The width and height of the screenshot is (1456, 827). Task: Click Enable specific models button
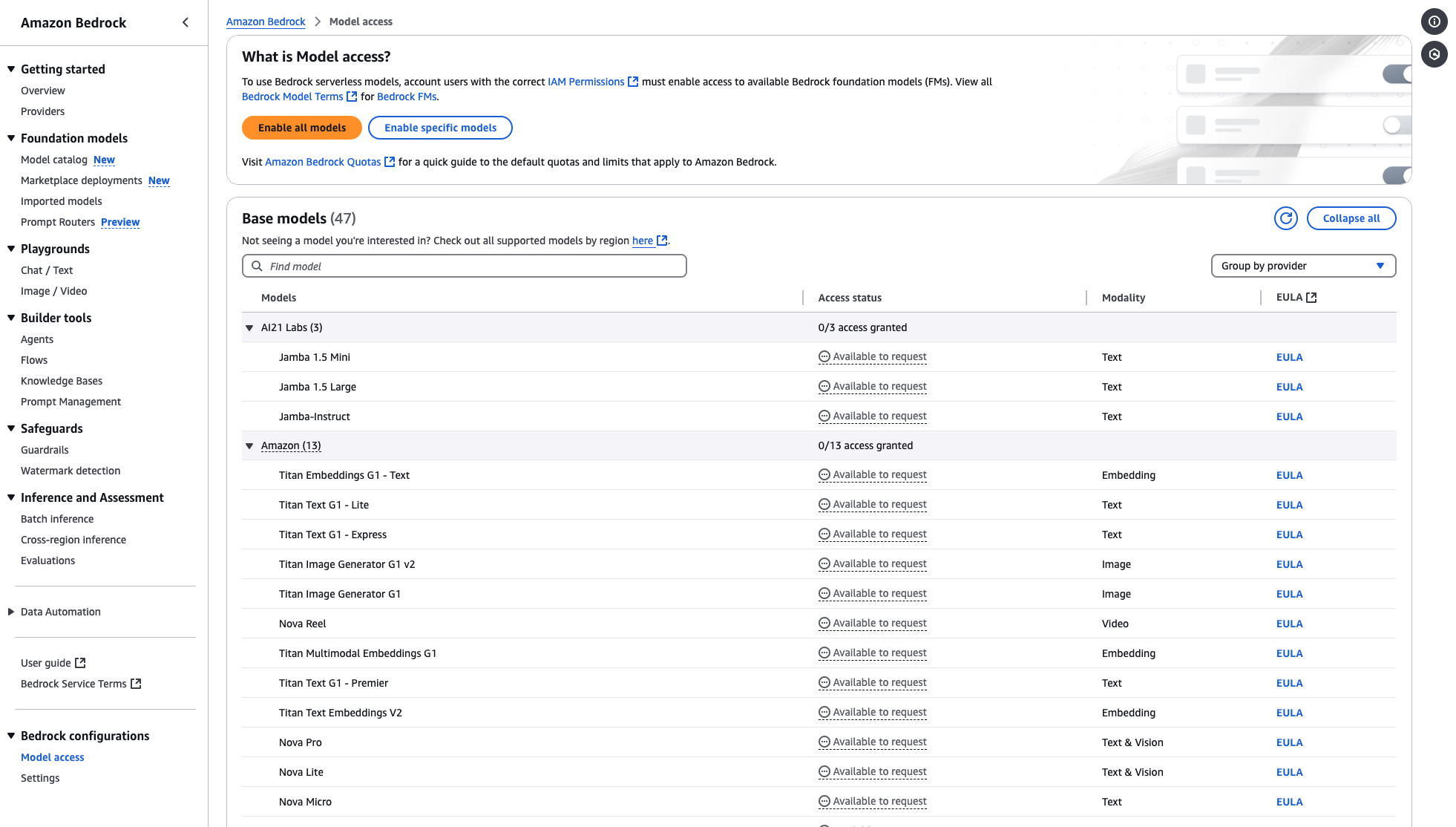coord(440,128)
